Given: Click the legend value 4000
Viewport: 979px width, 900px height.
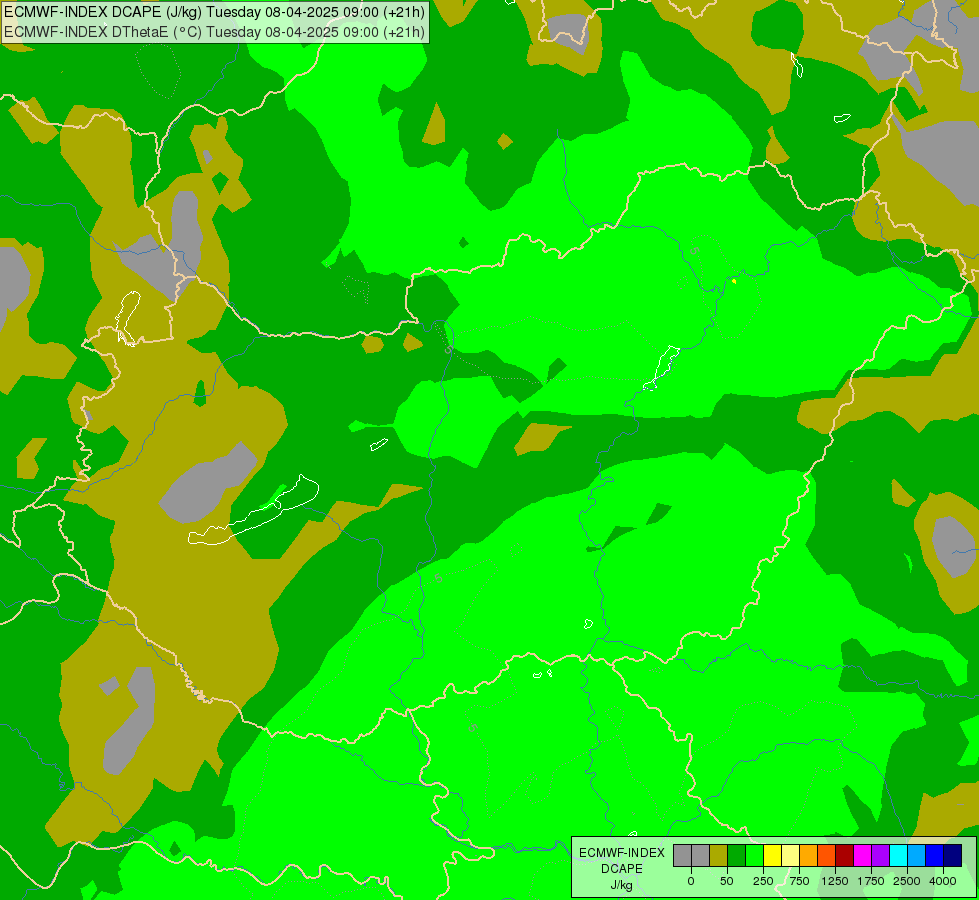Looking at the screenshot, I should click(943, 881).
